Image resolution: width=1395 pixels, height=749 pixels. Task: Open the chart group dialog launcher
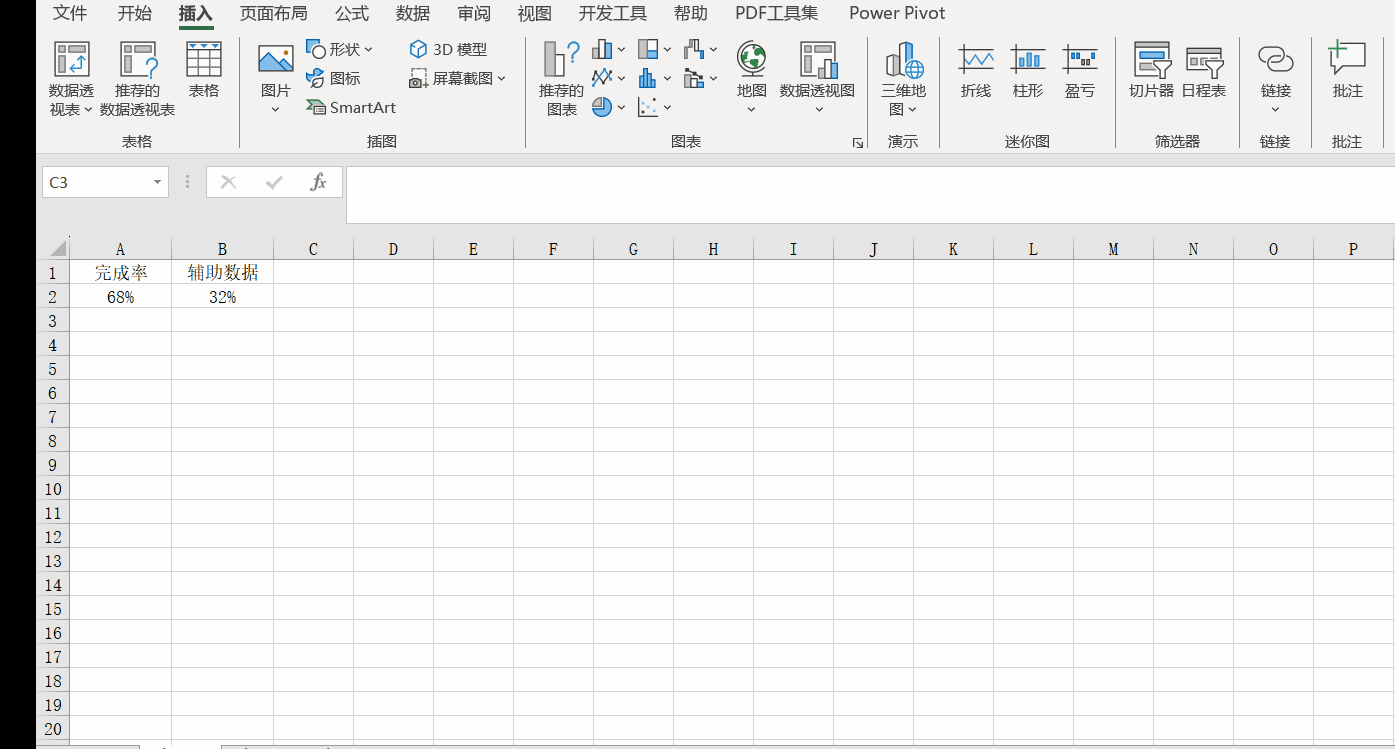(x=857, y=143)
